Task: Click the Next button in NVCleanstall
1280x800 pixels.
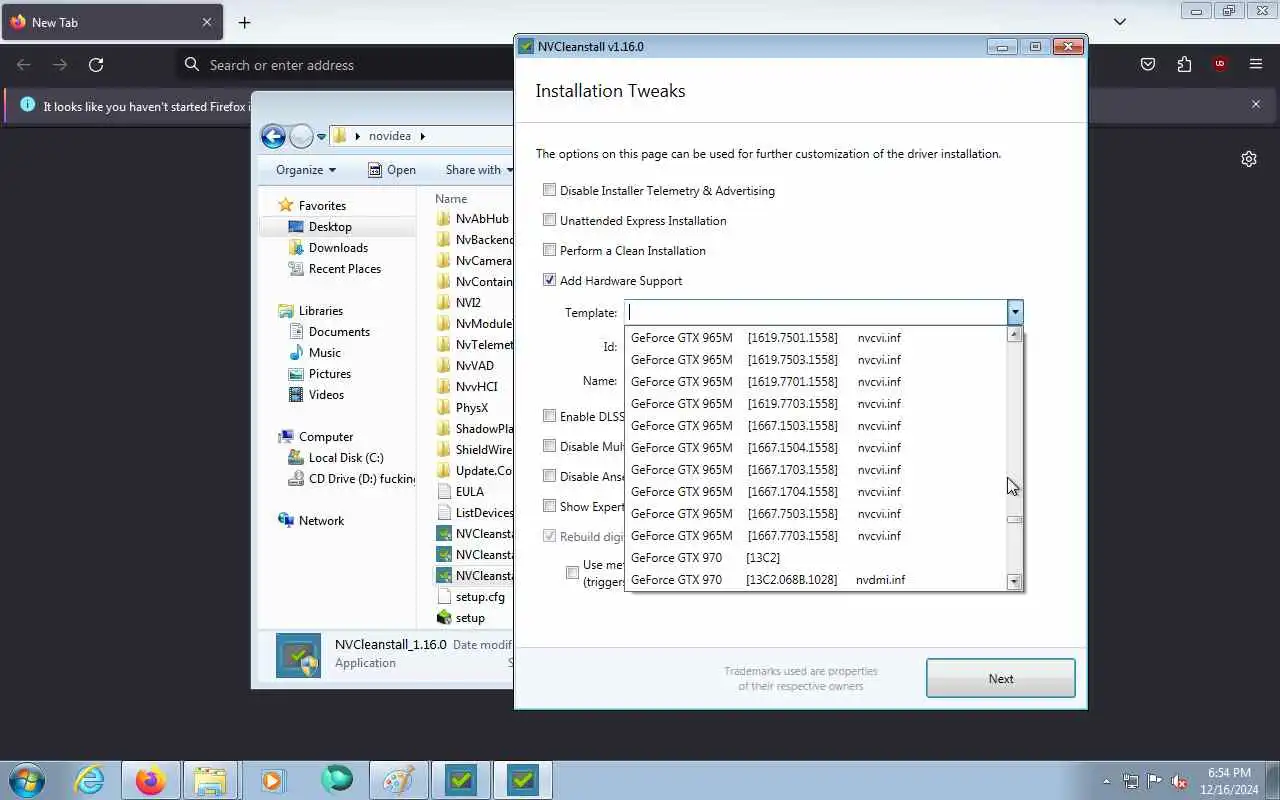Action: (1001, 678)
